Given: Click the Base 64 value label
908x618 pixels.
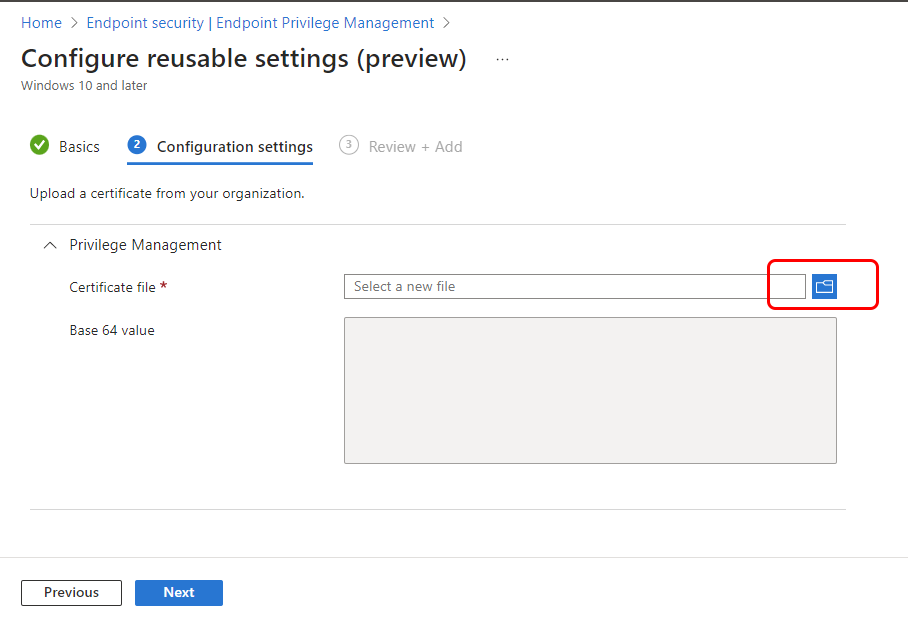Looking at the screenshot, I should point(112,330).
